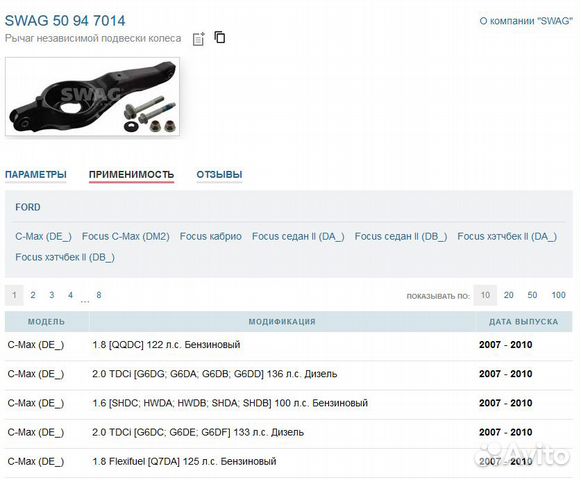Screen dimensions: 581x480
Task: Click the copy part number icon
Action: (x=220, y=37)
